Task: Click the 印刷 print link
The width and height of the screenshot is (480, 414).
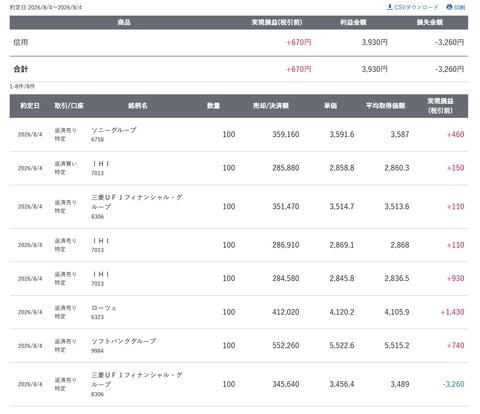Action: tap(456, 7)
